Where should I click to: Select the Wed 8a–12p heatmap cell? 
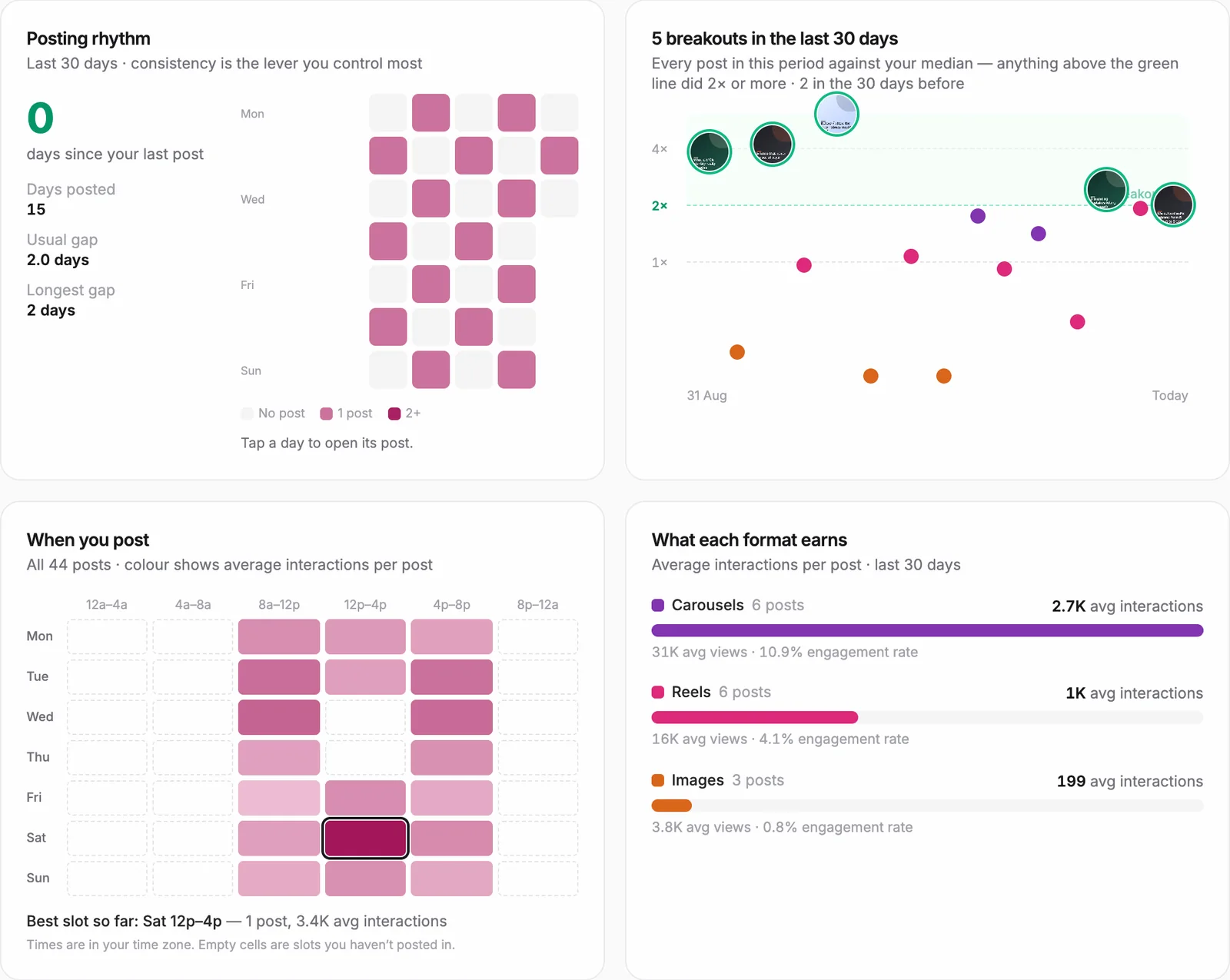279,717
